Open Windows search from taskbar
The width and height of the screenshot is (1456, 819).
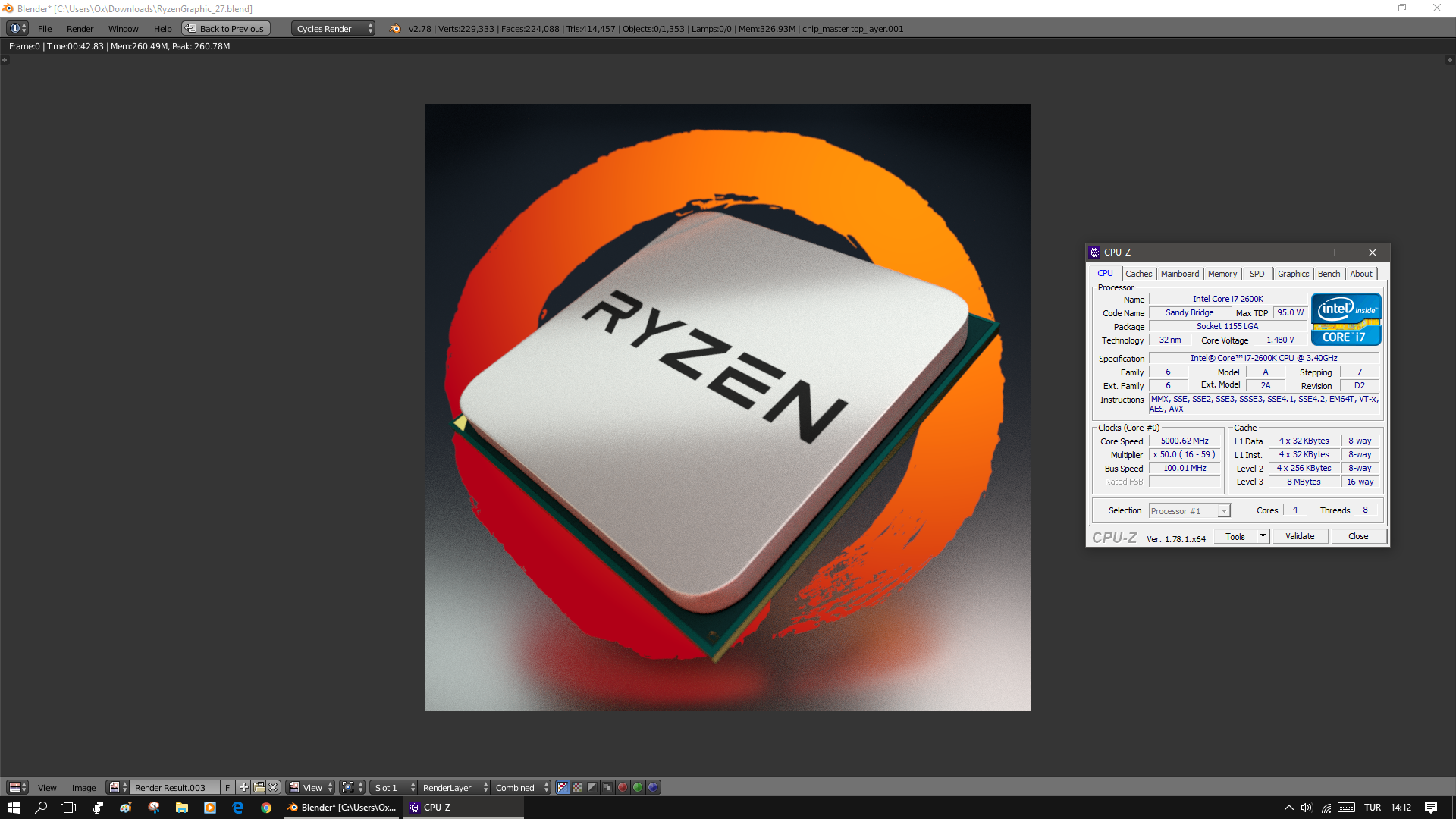point(41,808)
